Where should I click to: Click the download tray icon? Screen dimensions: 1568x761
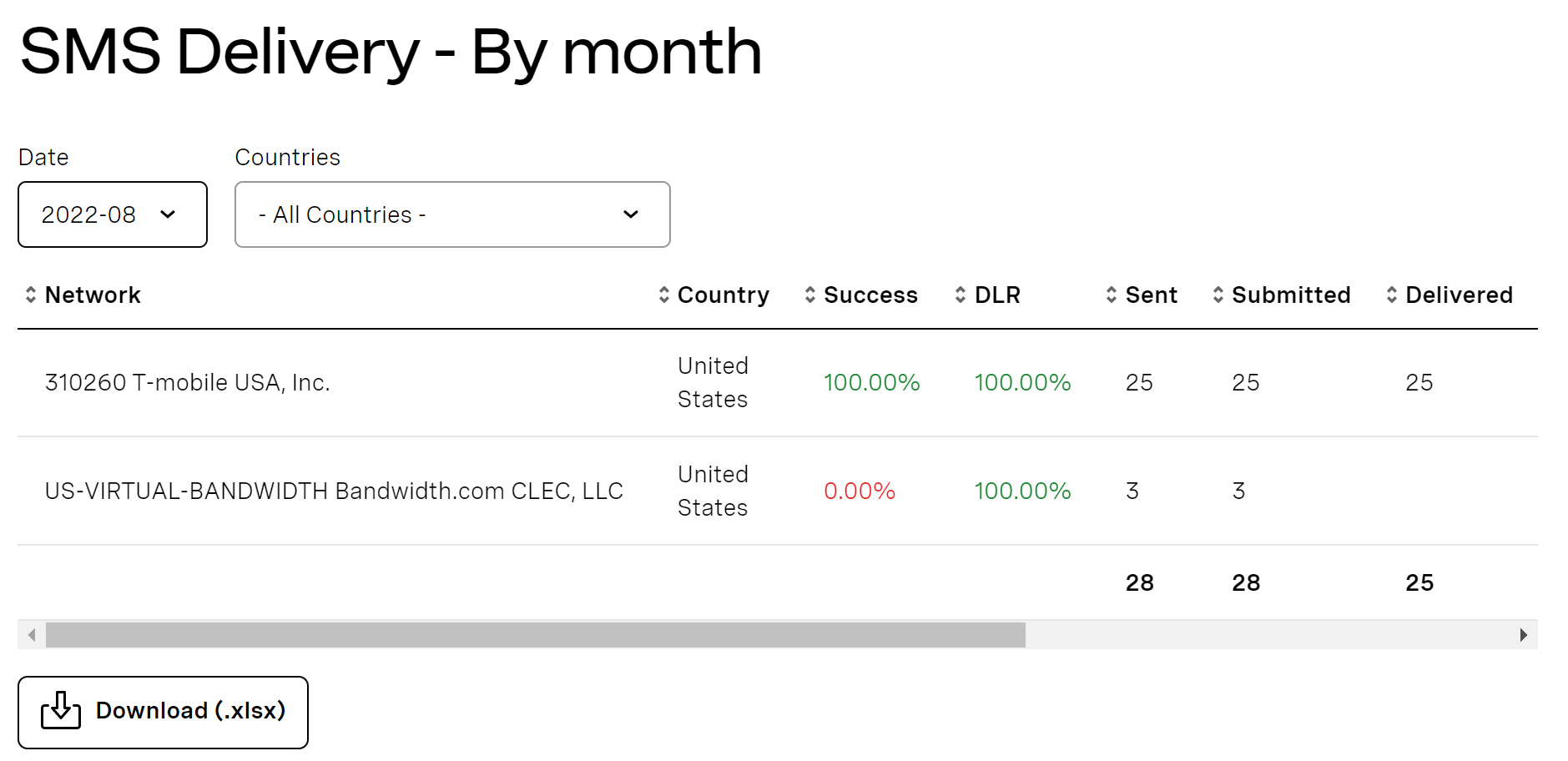click(x=61, y=710)
